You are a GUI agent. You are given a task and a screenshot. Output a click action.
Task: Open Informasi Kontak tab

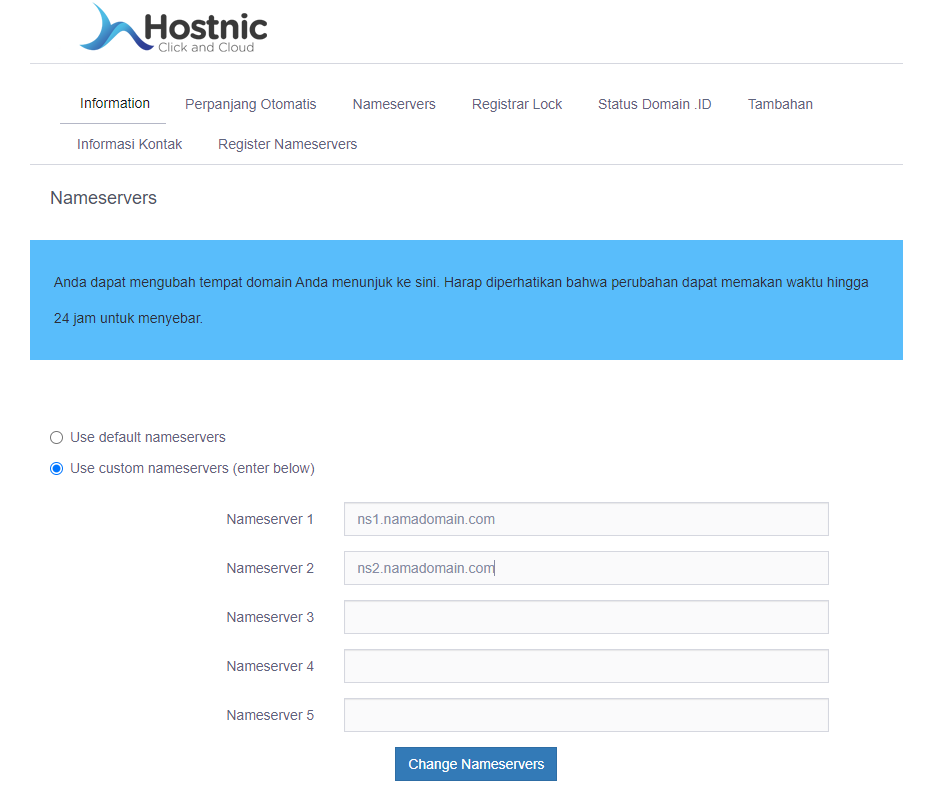[x=129, y=144]
